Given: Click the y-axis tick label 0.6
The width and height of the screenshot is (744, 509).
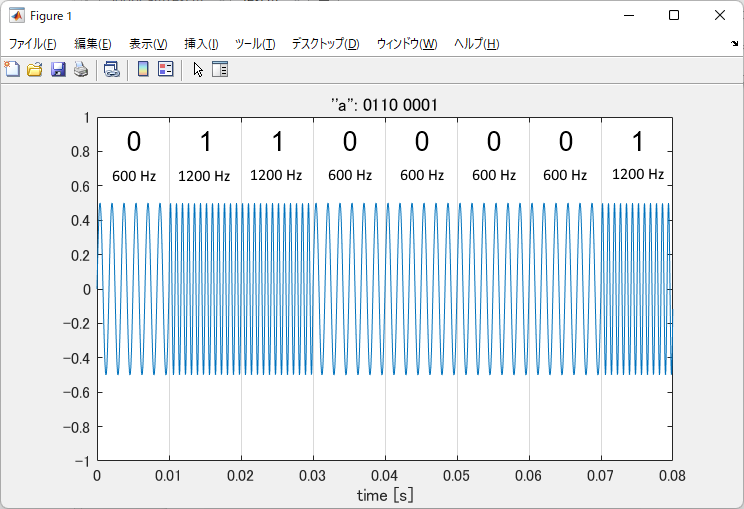Looking at the screenshot, I should [81, 186].
